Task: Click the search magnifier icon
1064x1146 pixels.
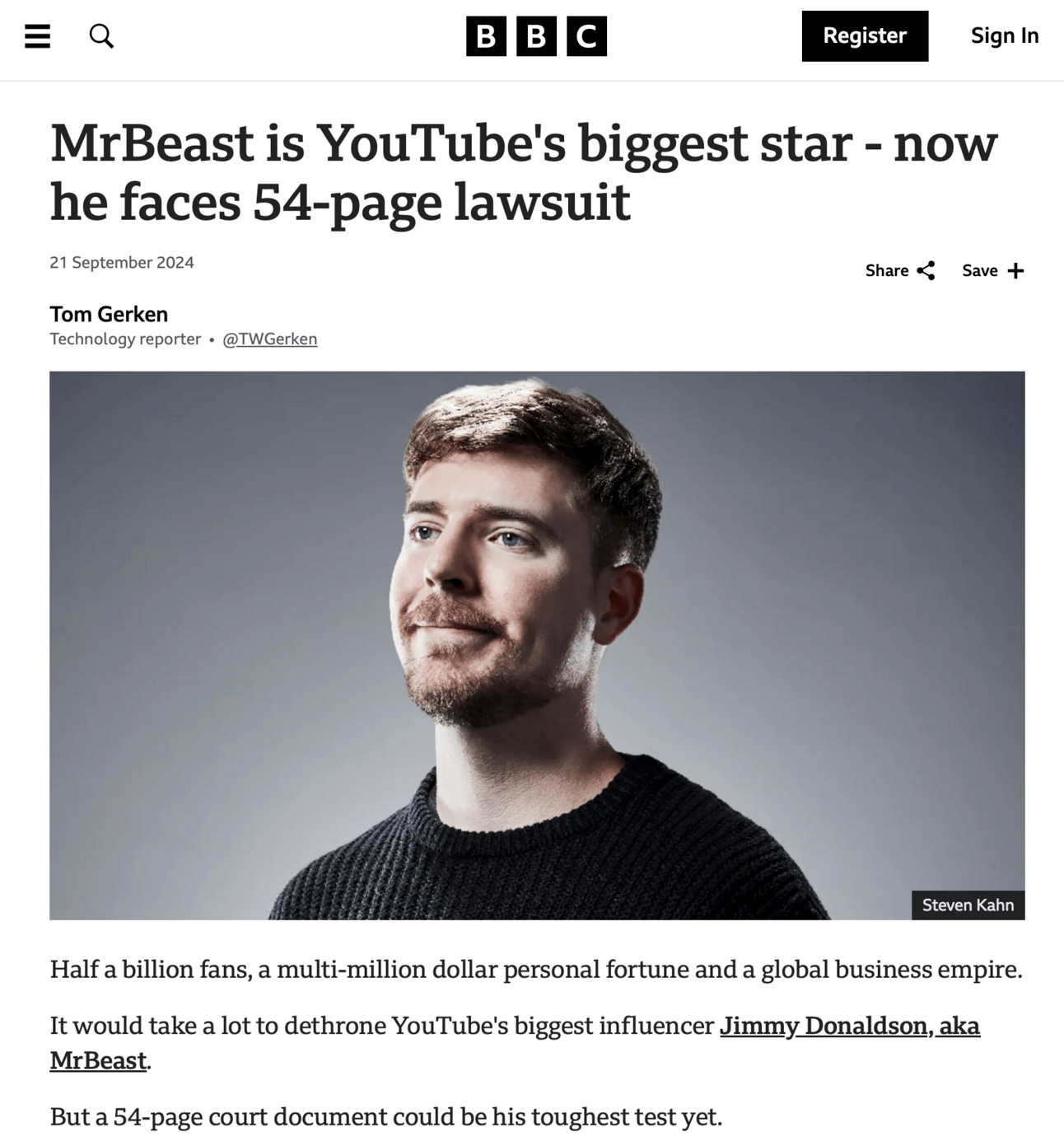Action: point(101,36)
